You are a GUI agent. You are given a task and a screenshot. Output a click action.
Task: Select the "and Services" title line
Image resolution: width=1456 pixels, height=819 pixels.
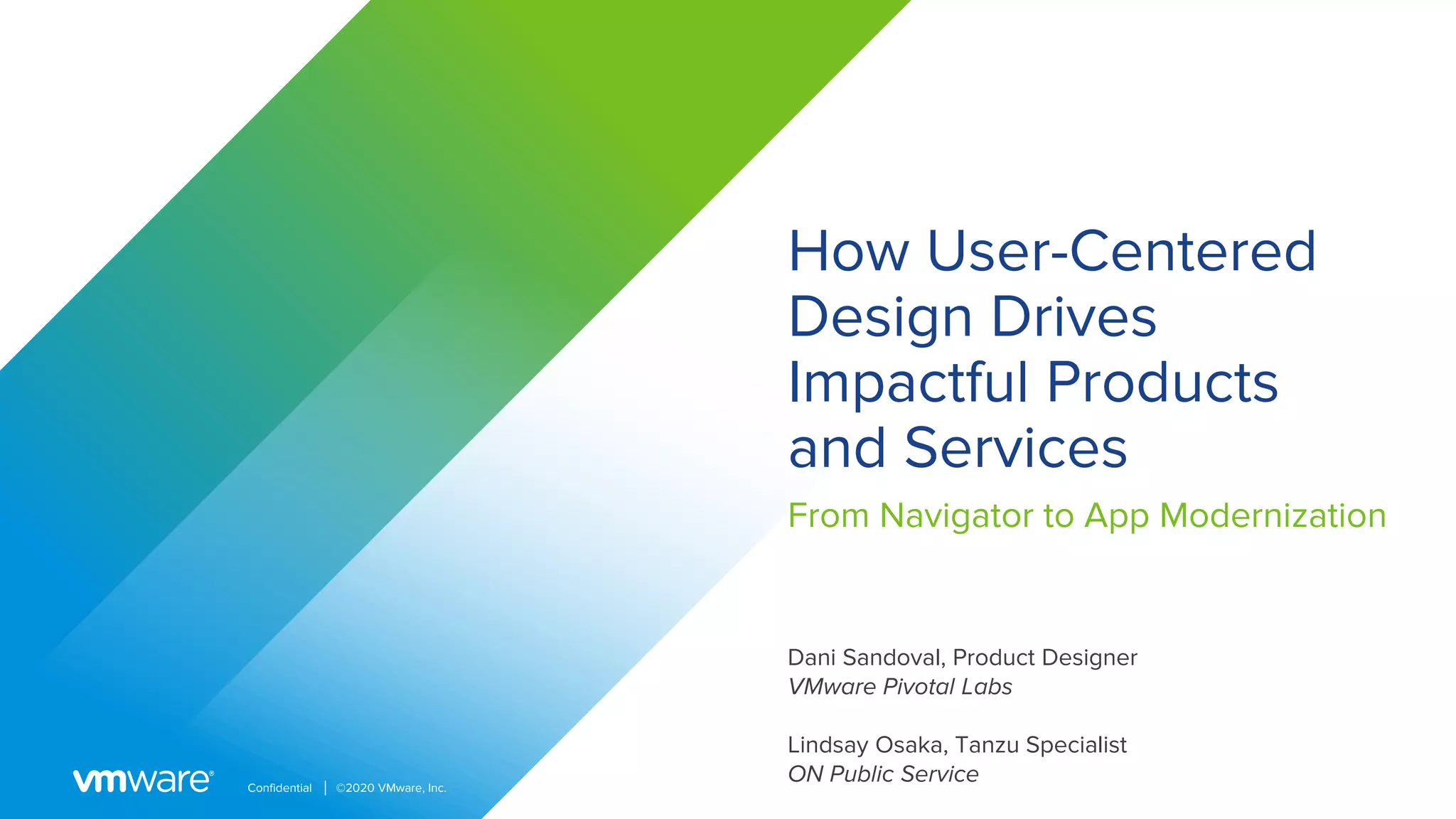pyautogui.click(x=957, y=448)
